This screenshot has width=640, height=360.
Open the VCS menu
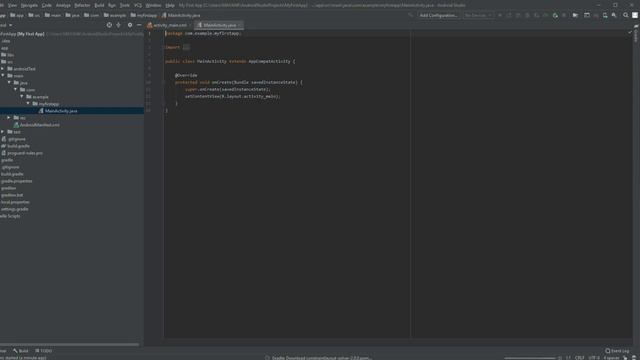click(x=138, y=5)
